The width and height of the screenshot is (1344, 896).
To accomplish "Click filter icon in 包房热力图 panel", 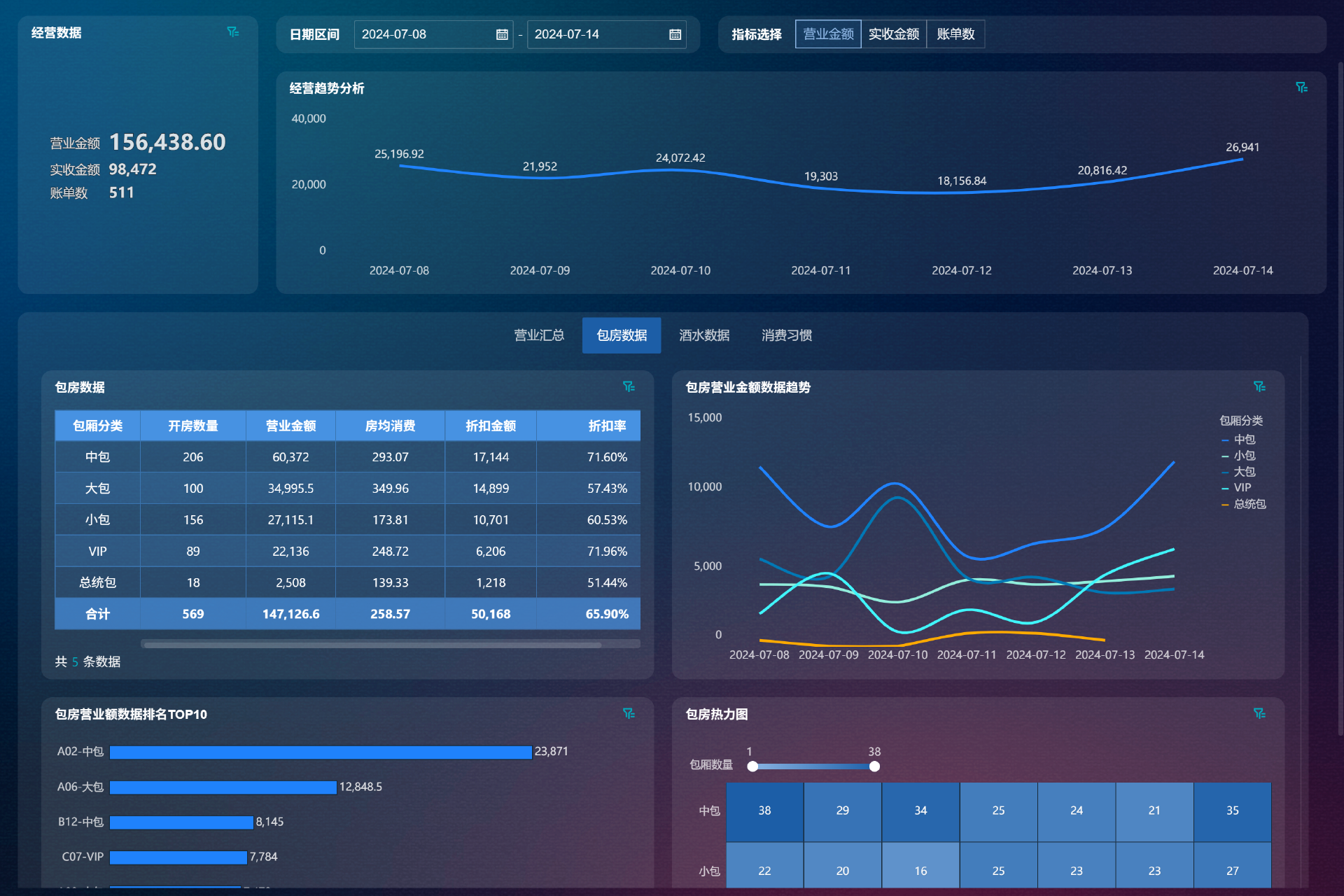I will click(x=1259, y=713).
